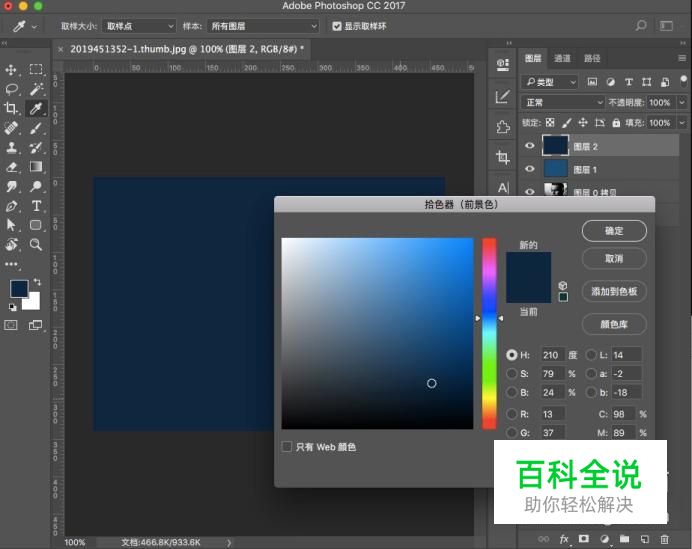Select the Path Selection tool

click(11, 225)
